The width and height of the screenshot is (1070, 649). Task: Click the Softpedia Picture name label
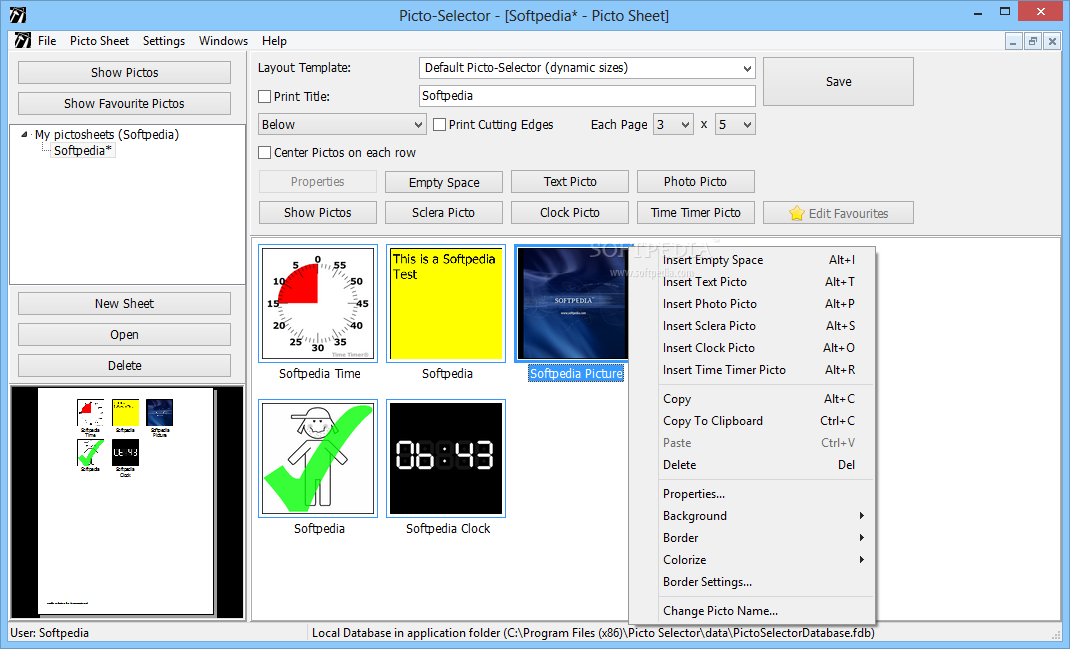tap(576, 373)
